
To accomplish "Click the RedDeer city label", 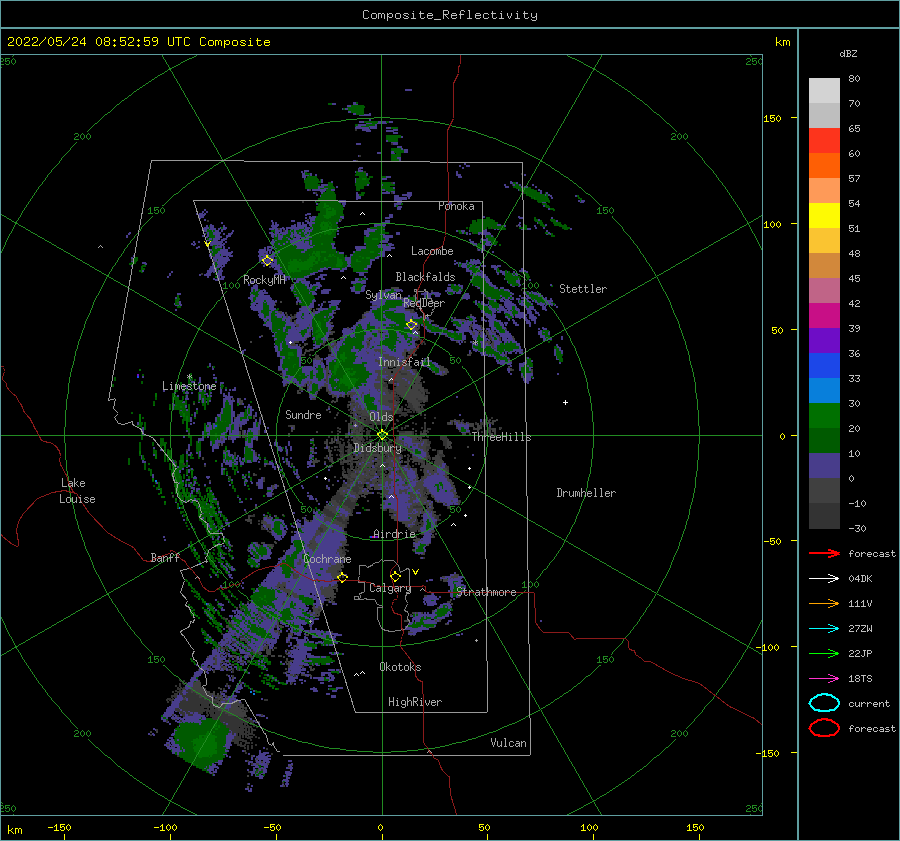I will click(x=424, y=303).
